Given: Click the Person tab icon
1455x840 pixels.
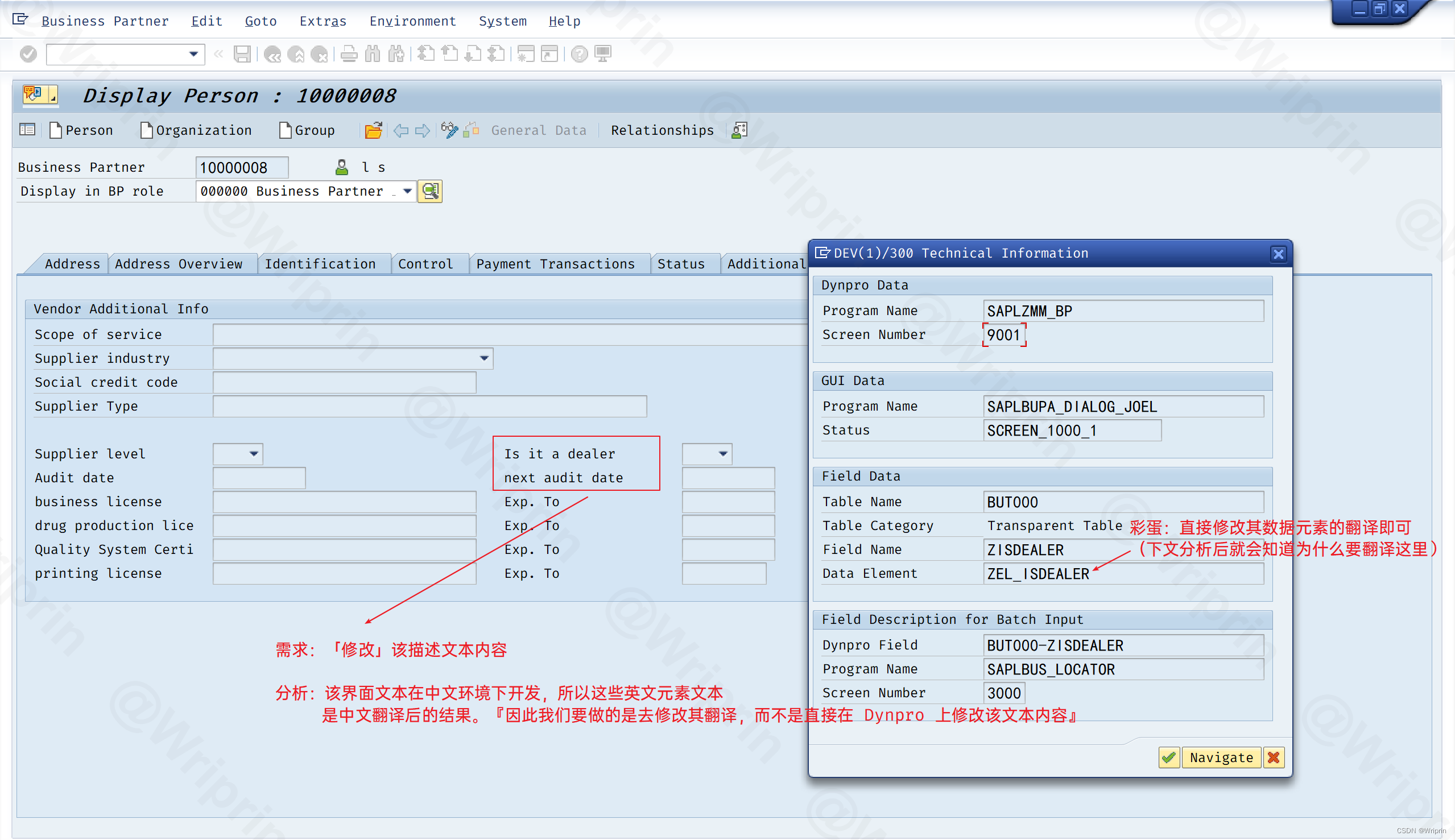Looking at the screenshot, I should [57, 130].
